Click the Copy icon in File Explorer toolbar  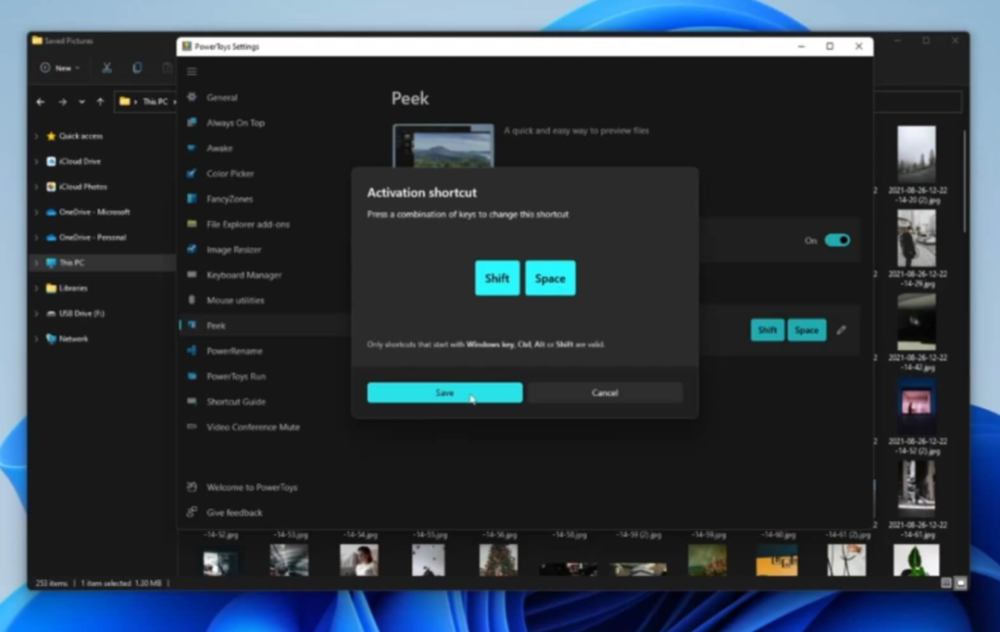[x=137, y=68]
